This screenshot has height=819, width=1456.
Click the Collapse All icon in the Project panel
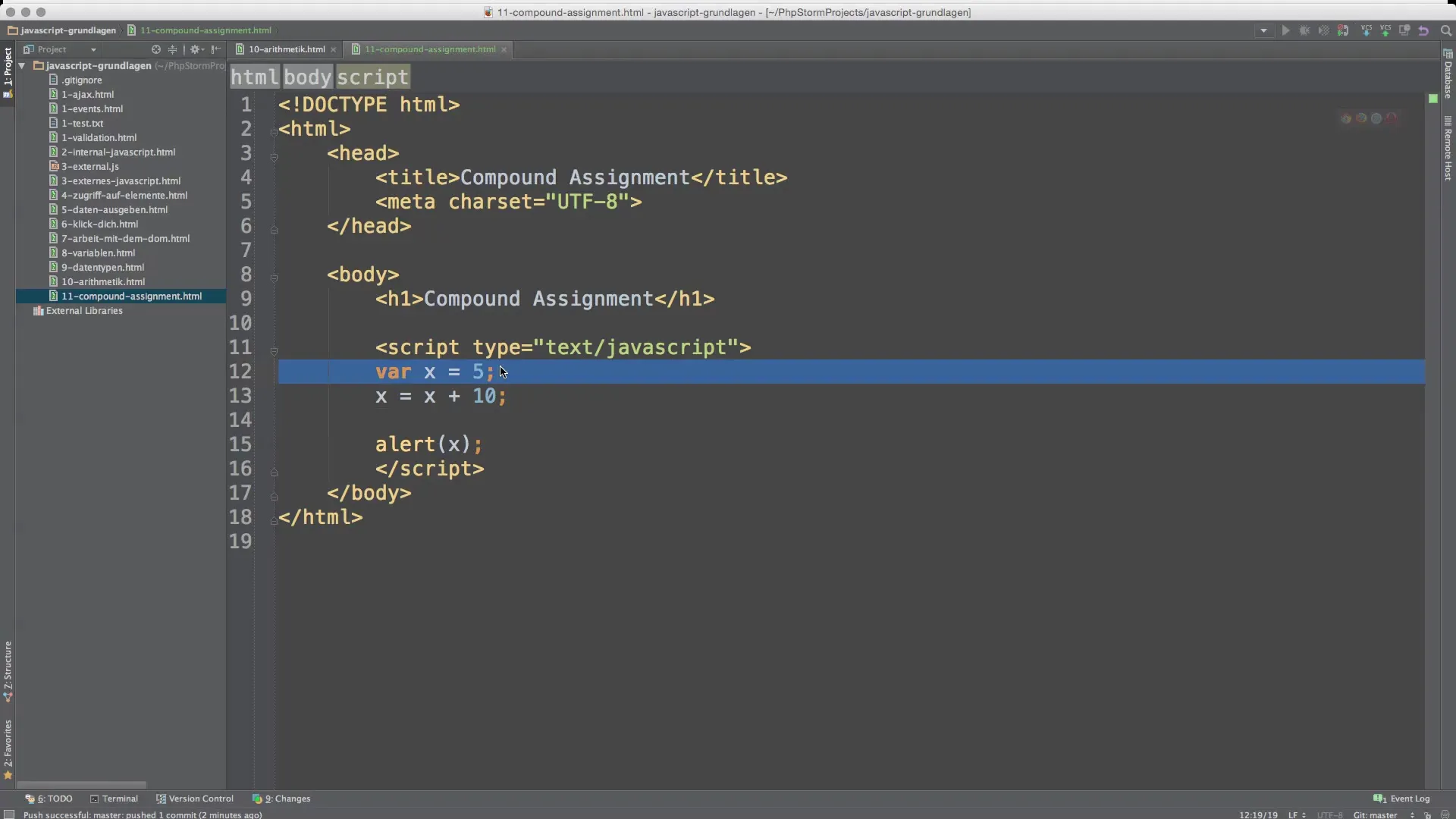[173, 49]
